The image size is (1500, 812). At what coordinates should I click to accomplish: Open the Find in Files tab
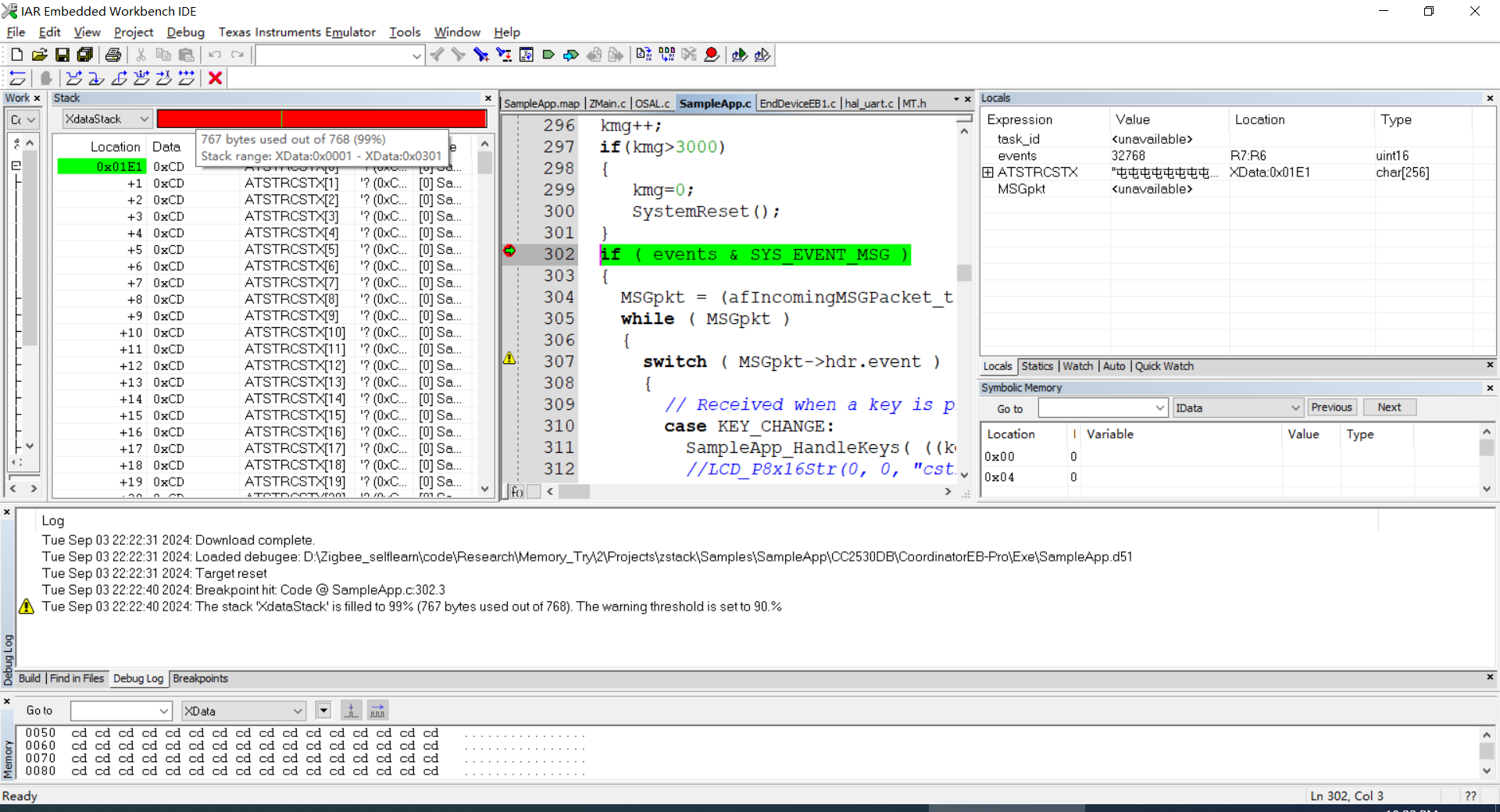[x=77, y=678]
